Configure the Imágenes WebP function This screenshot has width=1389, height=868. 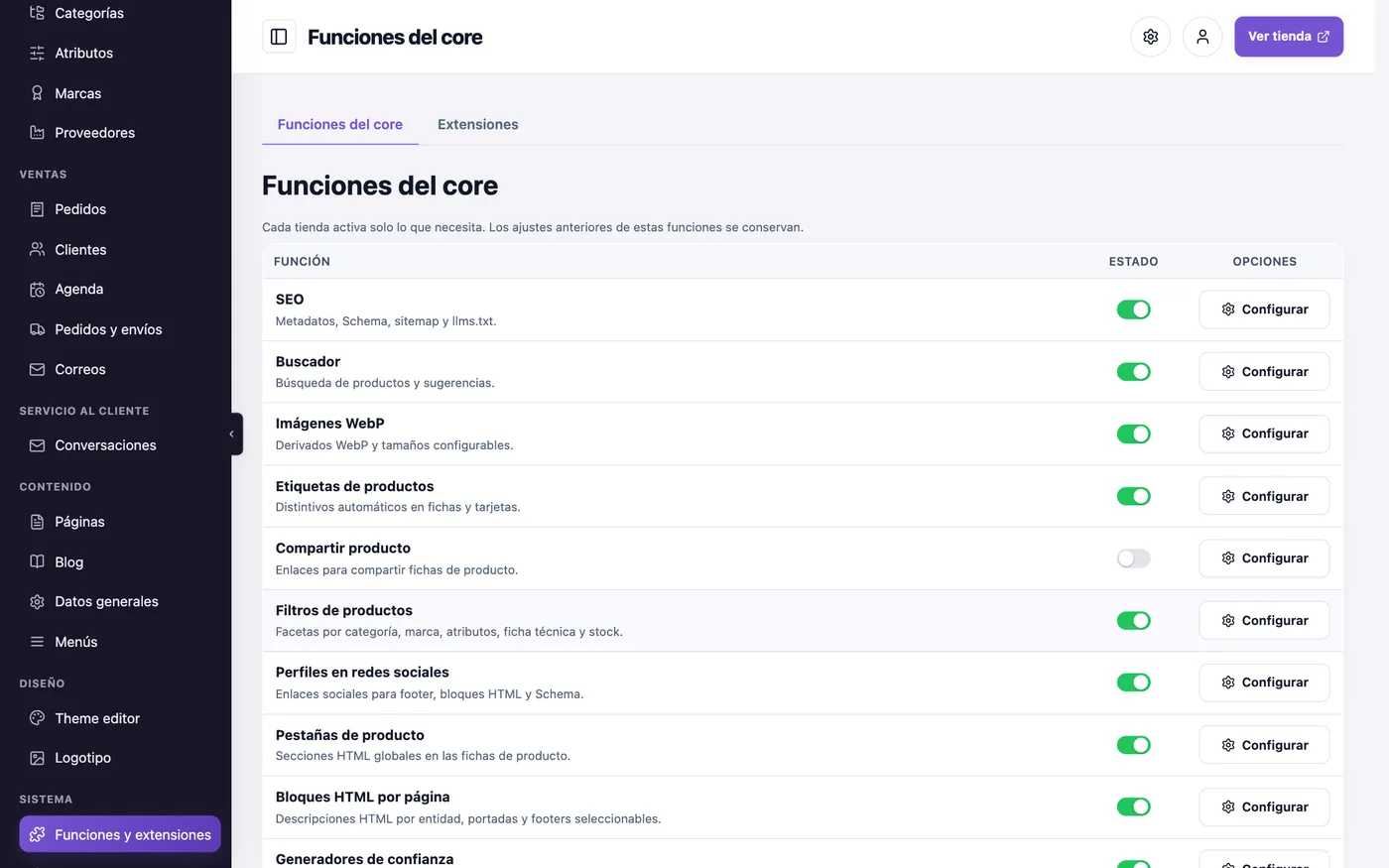click(1264, 434)
